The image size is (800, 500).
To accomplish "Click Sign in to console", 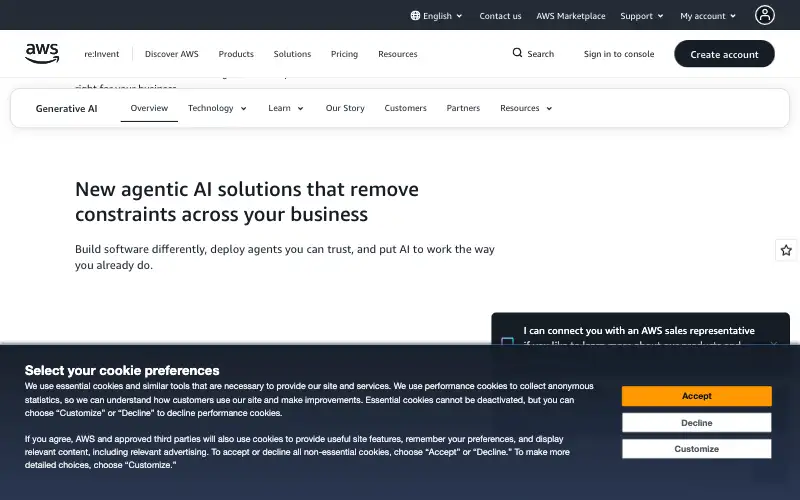I will (x=618, y=54).
